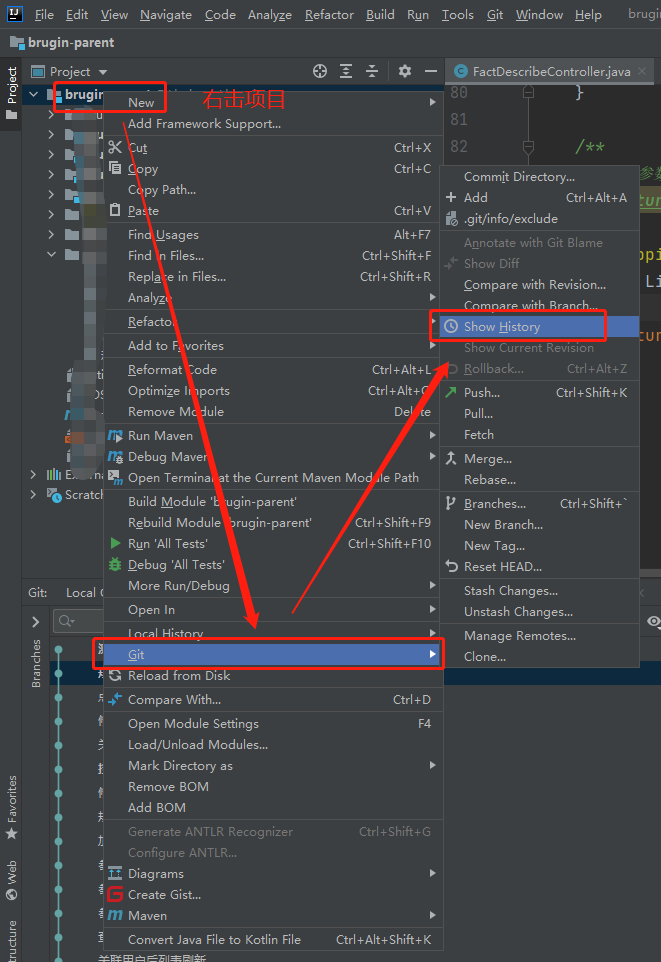
Task: Collapse the brugin-parent root tree node
Action: [x=34, y=94]
